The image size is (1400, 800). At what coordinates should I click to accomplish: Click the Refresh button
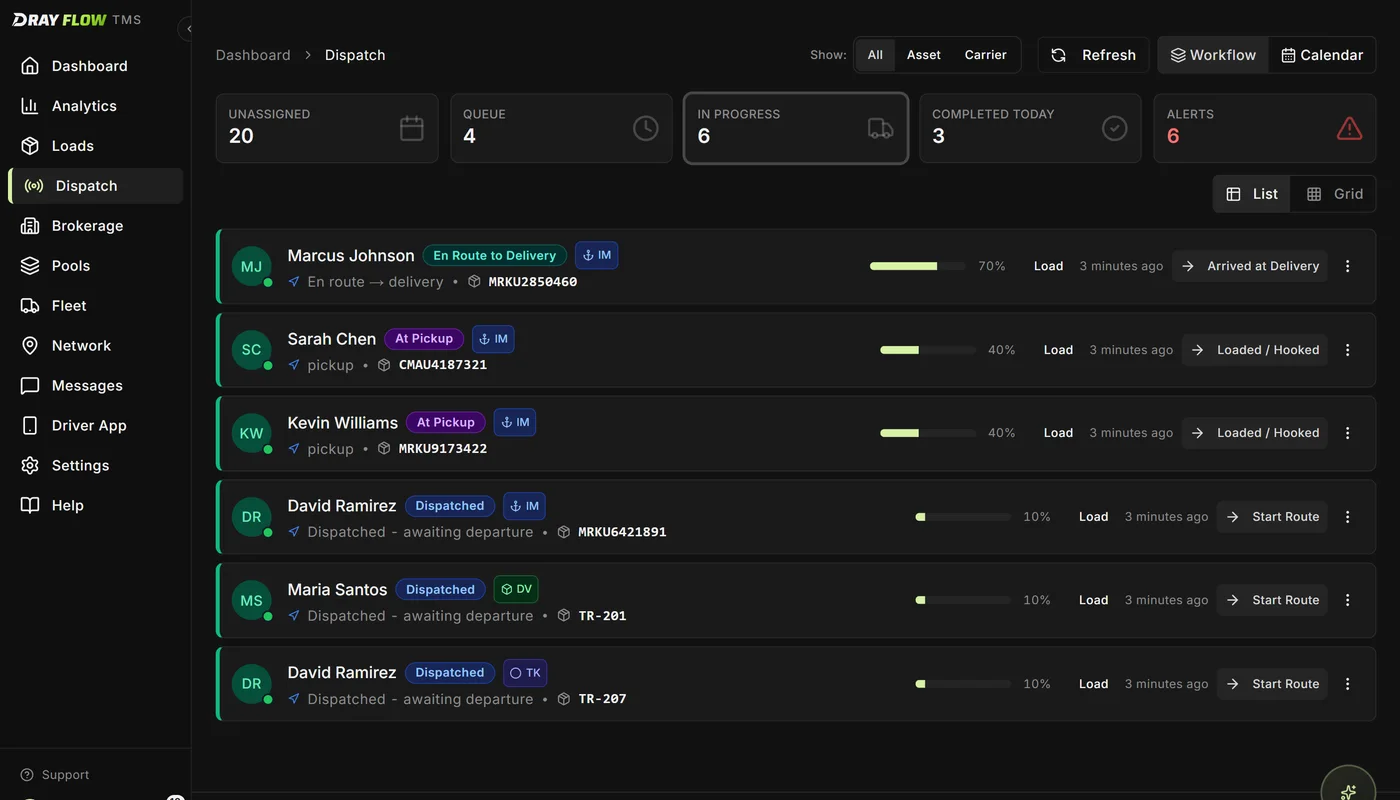[1093, 55]
